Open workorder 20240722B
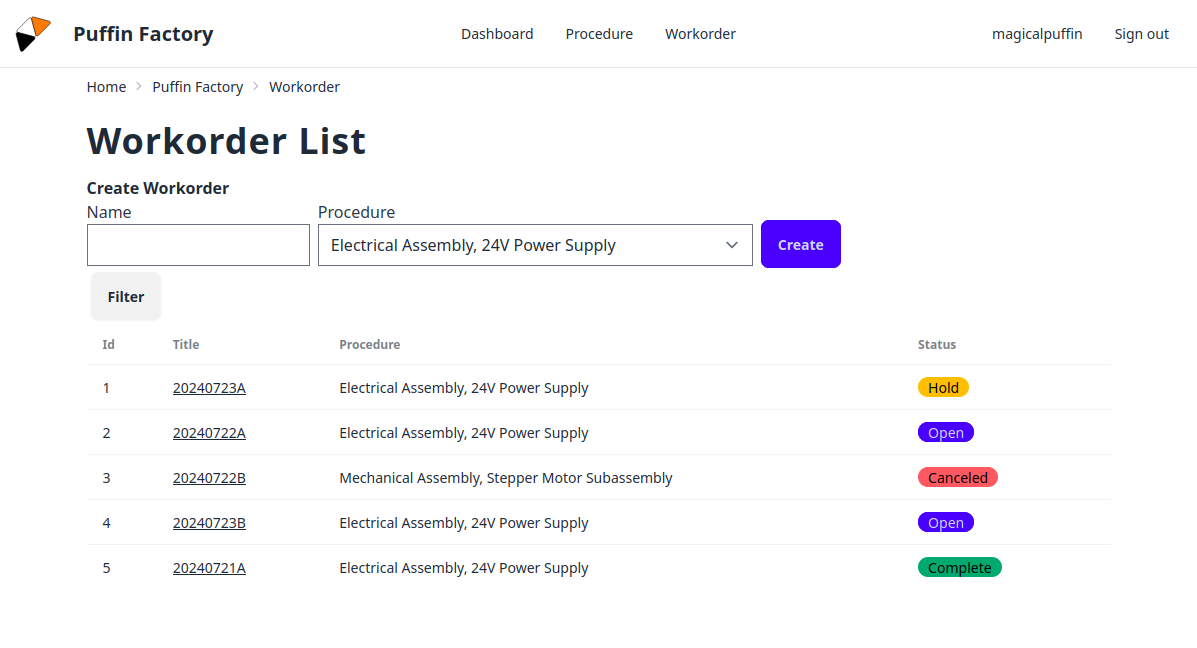The image size is (1197, 648). pyautogui.click(x=209, y=477)
